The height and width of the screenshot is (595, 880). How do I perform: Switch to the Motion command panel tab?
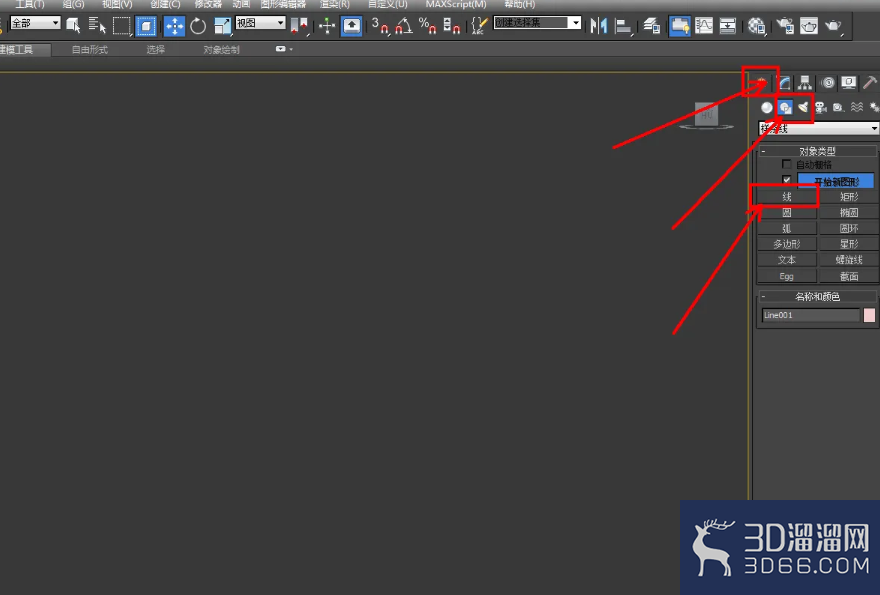[828, 83]
